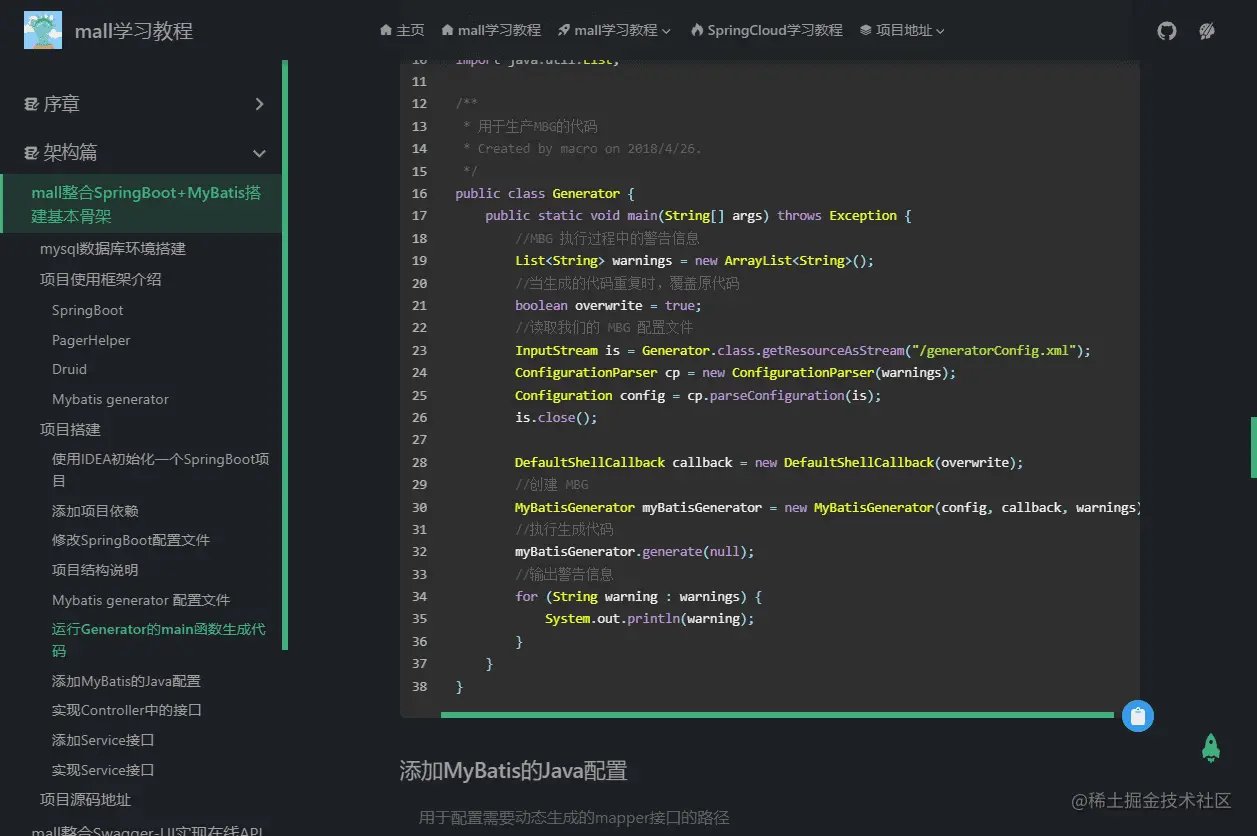
Task: Click the 添加MyBatis的Java配置 heading
Action: coord(513,771)
